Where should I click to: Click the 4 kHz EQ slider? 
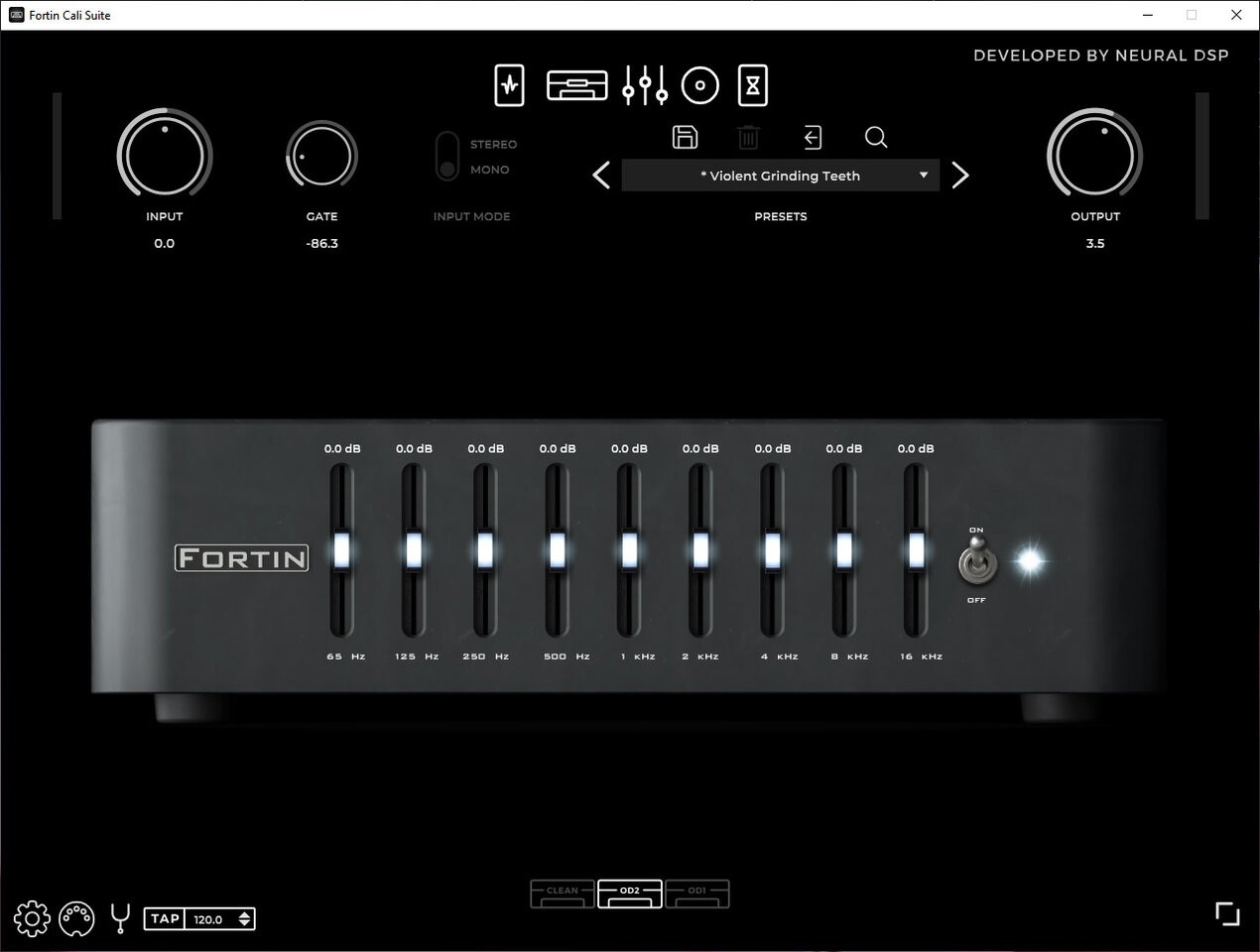[773, 550]
